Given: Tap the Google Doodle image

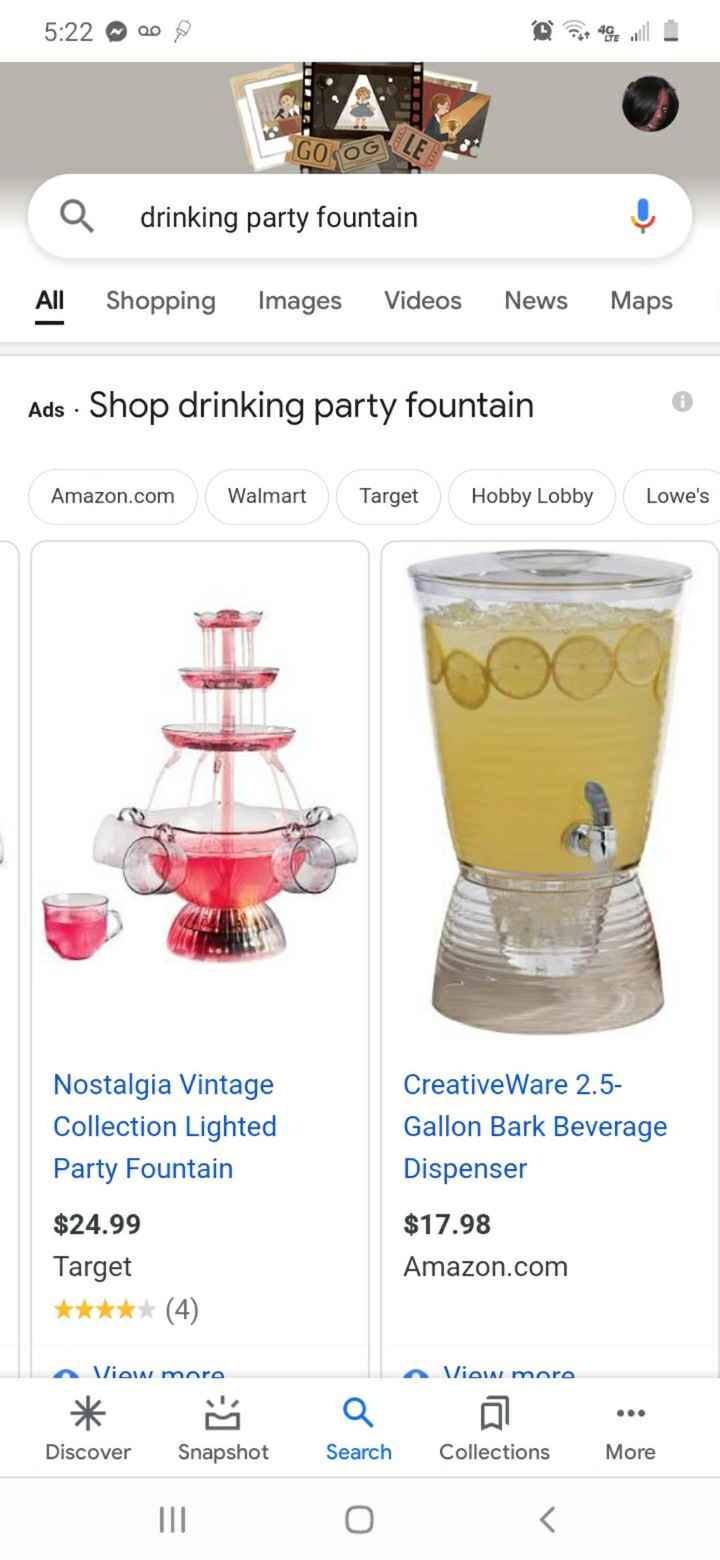Looking at the screenshot, I should 361,118.
